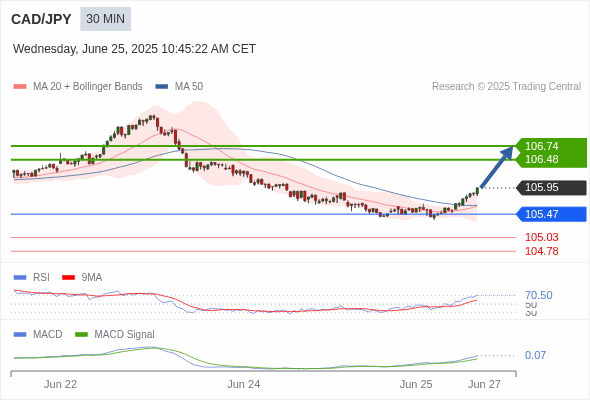Screen dimensions: 590x400
Task: Click the blue upward forecast arrow
Action: [x=496, y=167]
